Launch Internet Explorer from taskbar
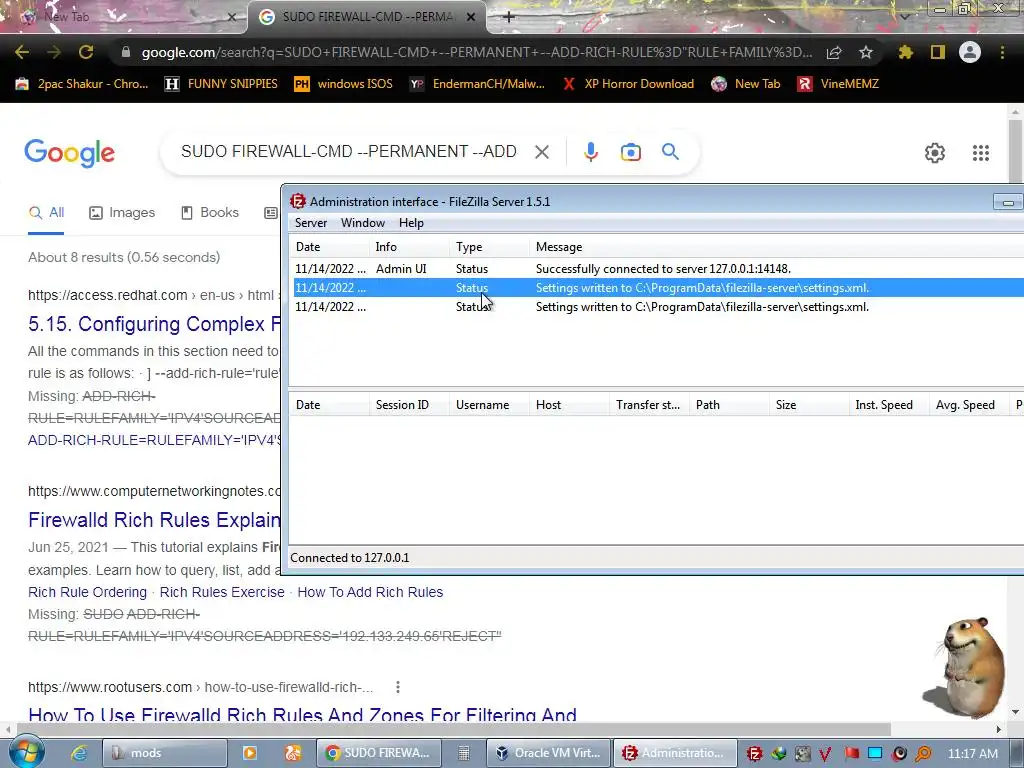 point(80,753)
